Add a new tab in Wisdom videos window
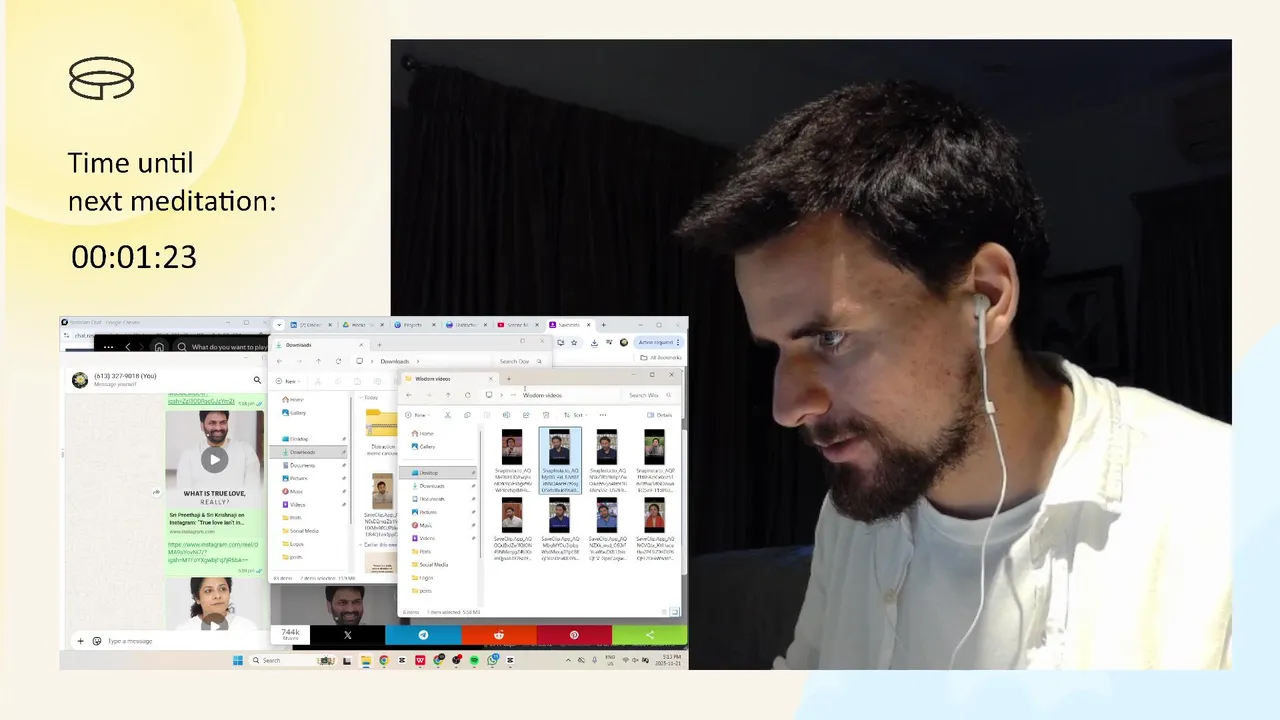Viewport: 1280px width, 720px height. point(508,379)
